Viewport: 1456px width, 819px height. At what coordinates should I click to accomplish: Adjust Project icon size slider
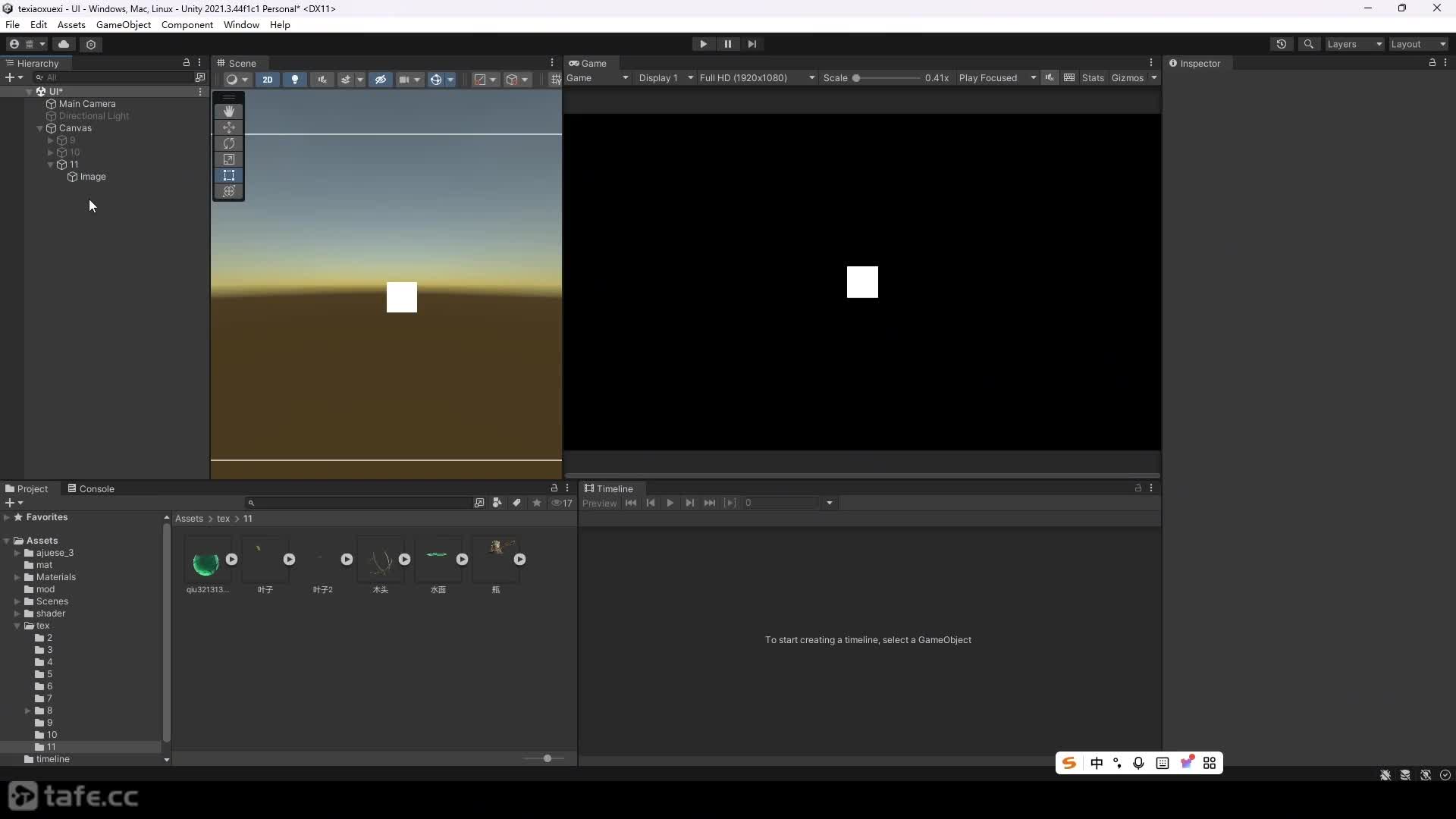point(548,758)
